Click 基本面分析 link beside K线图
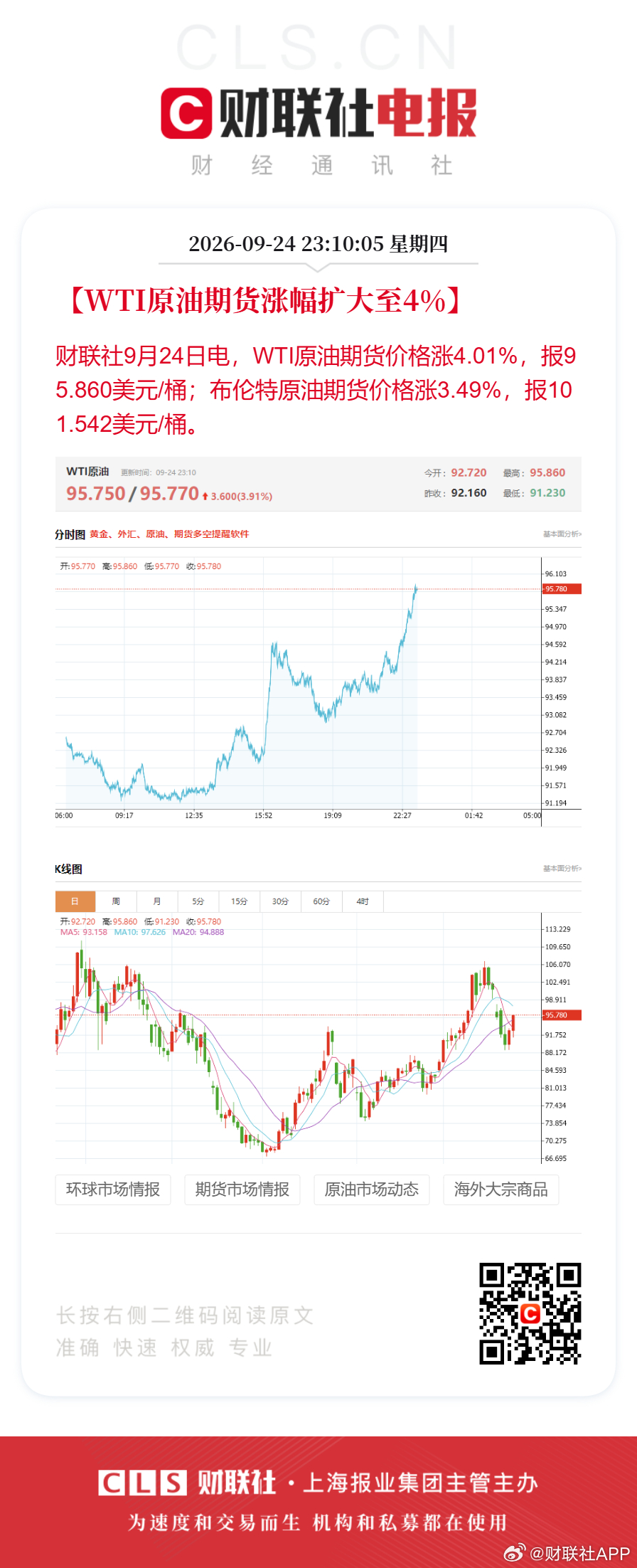This screenshot has height=1568, width=637. [562, 869]
